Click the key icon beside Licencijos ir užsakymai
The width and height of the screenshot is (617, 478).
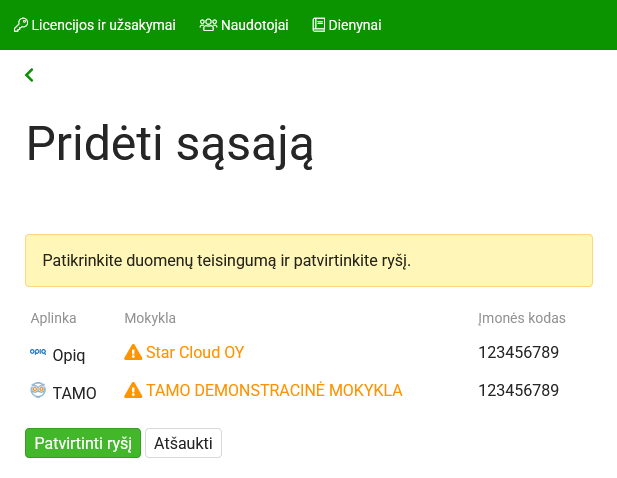tap(20, 25)
